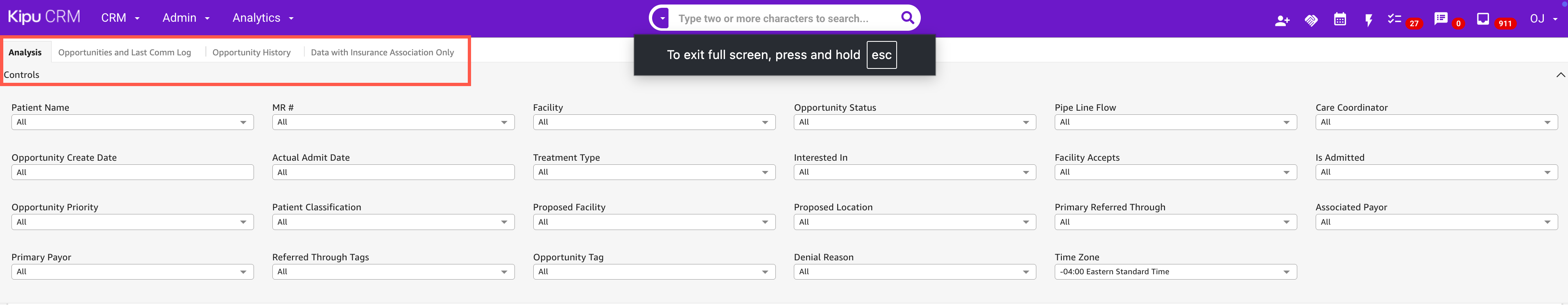Open the chat messages icon
This screenshot has height=305, width=1568.
(x=1440, y=19)
